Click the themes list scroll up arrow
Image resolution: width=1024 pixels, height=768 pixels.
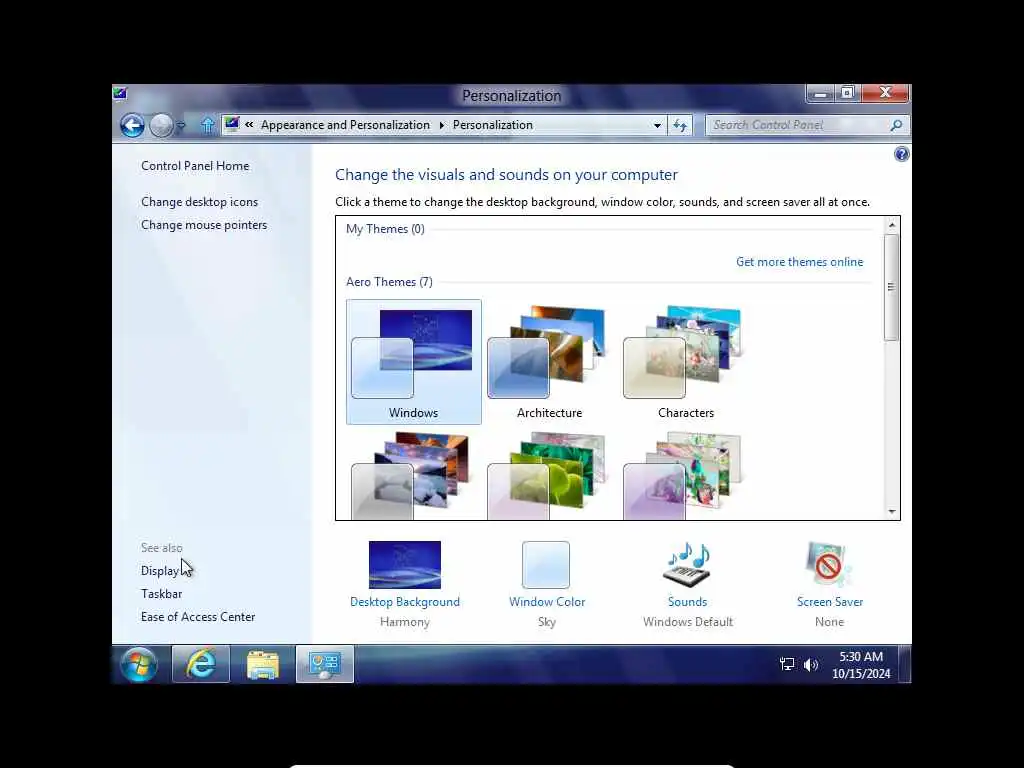(x=891, y=225)
